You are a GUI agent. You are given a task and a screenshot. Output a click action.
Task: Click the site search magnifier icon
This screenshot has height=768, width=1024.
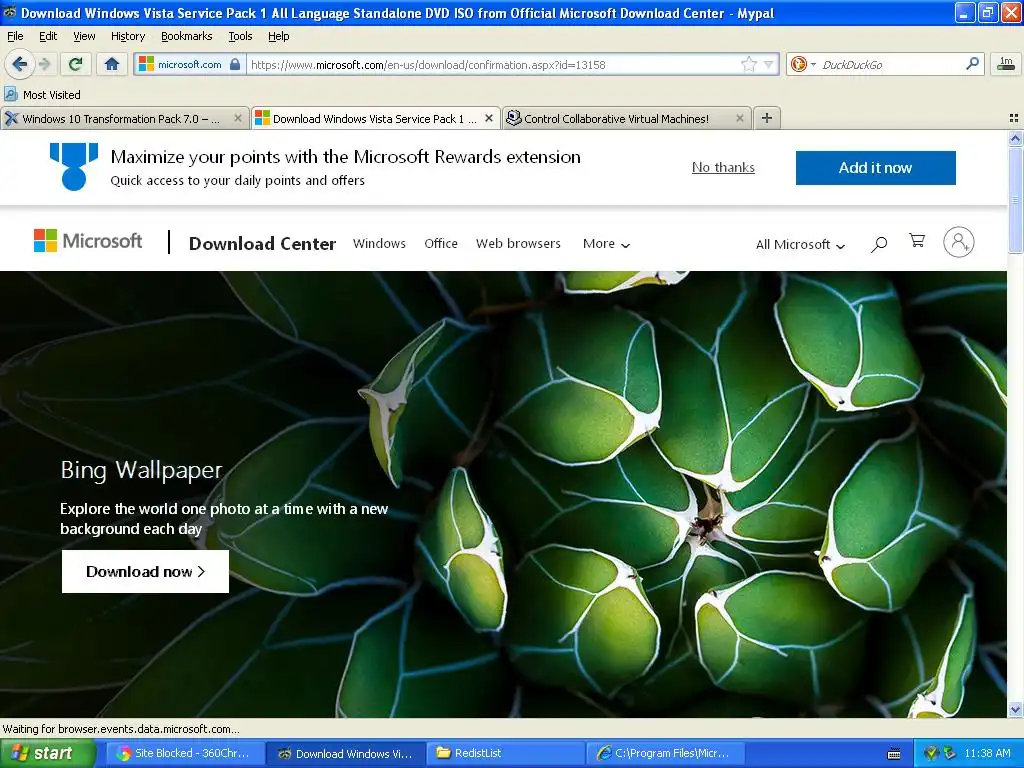[x=879, y=244]
